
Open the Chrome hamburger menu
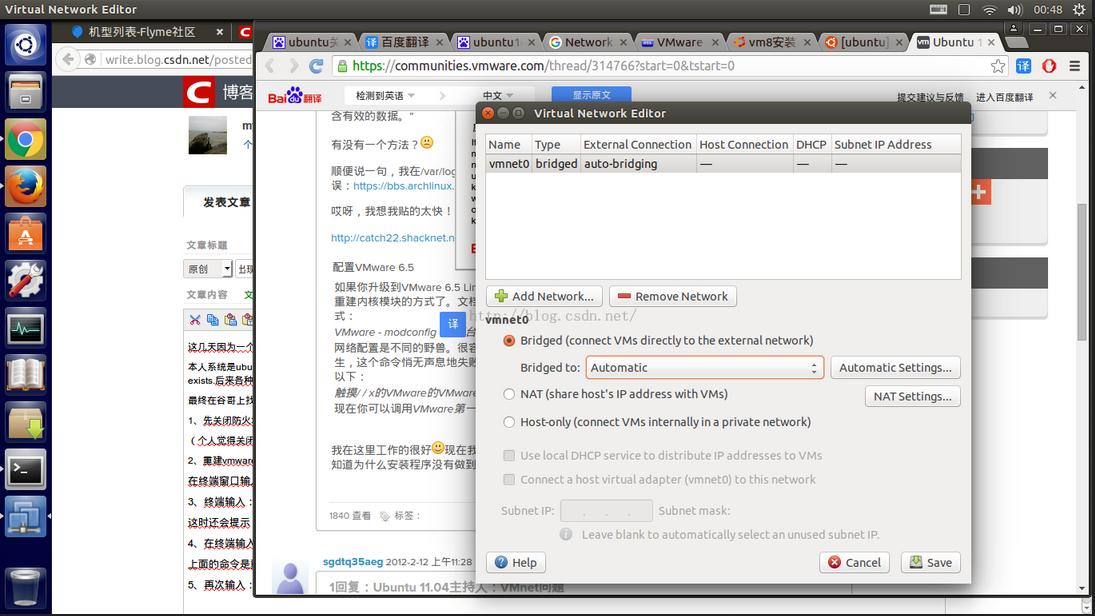coord(1075,66)
